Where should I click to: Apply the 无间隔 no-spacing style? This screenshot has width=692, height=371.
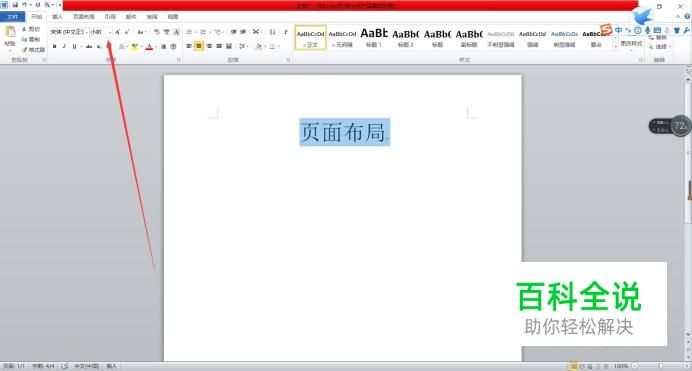point(342,37)
